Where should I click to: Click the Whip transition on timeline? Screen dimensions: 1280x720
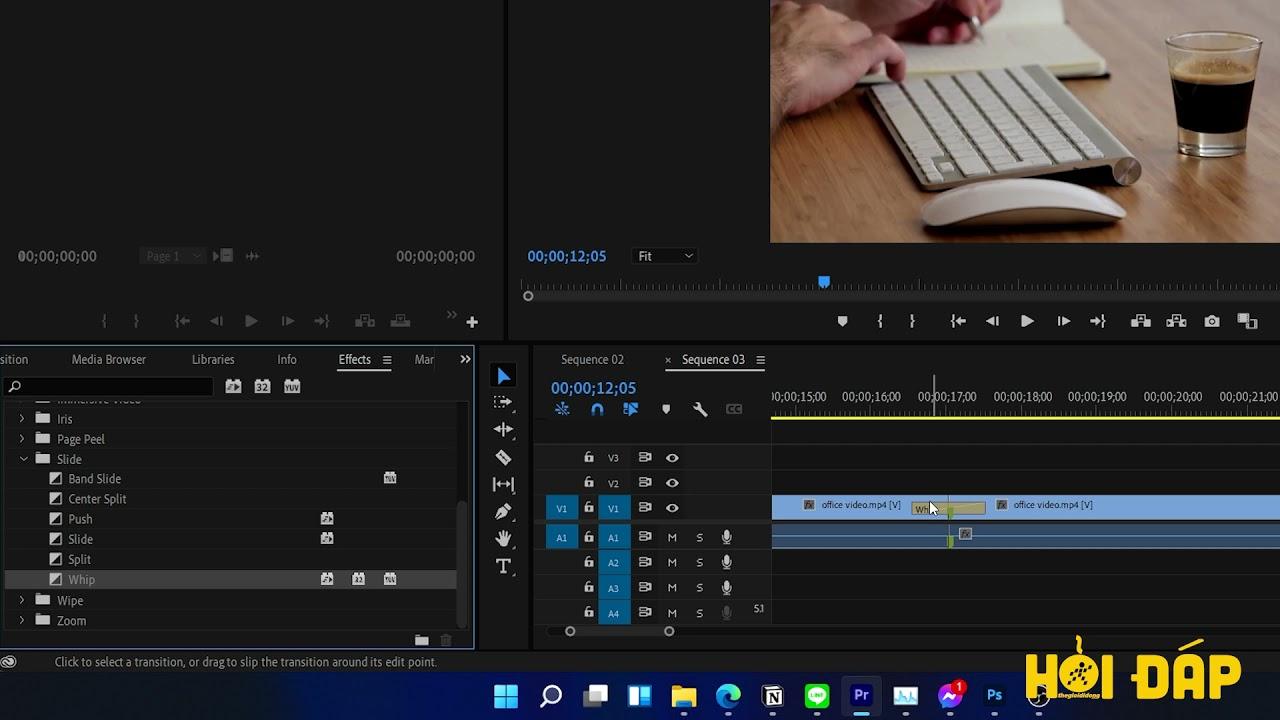948,508
